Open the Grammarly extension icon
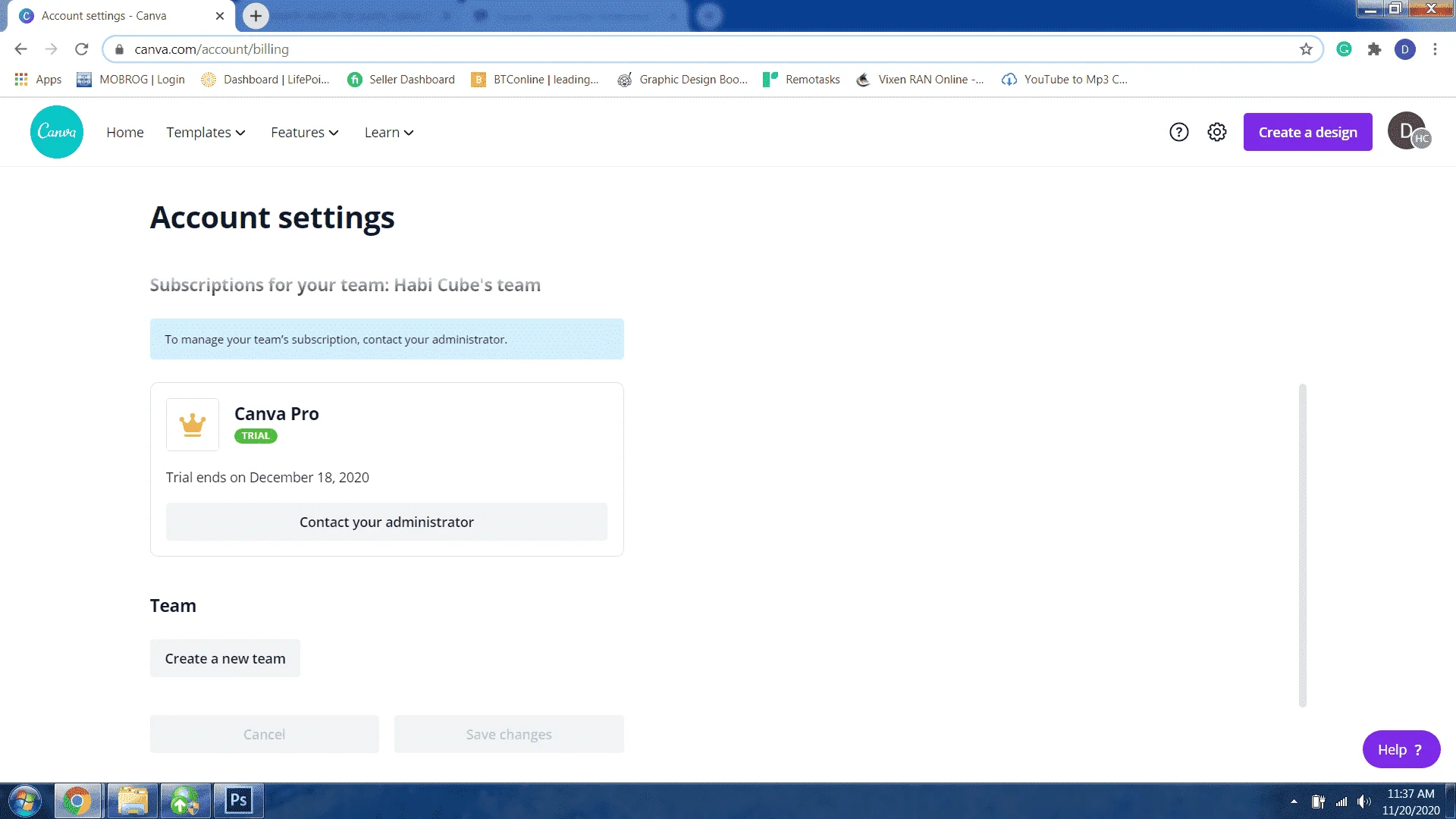The width and height of the screenshot is (1456, 819). [x=1344, y=49]
